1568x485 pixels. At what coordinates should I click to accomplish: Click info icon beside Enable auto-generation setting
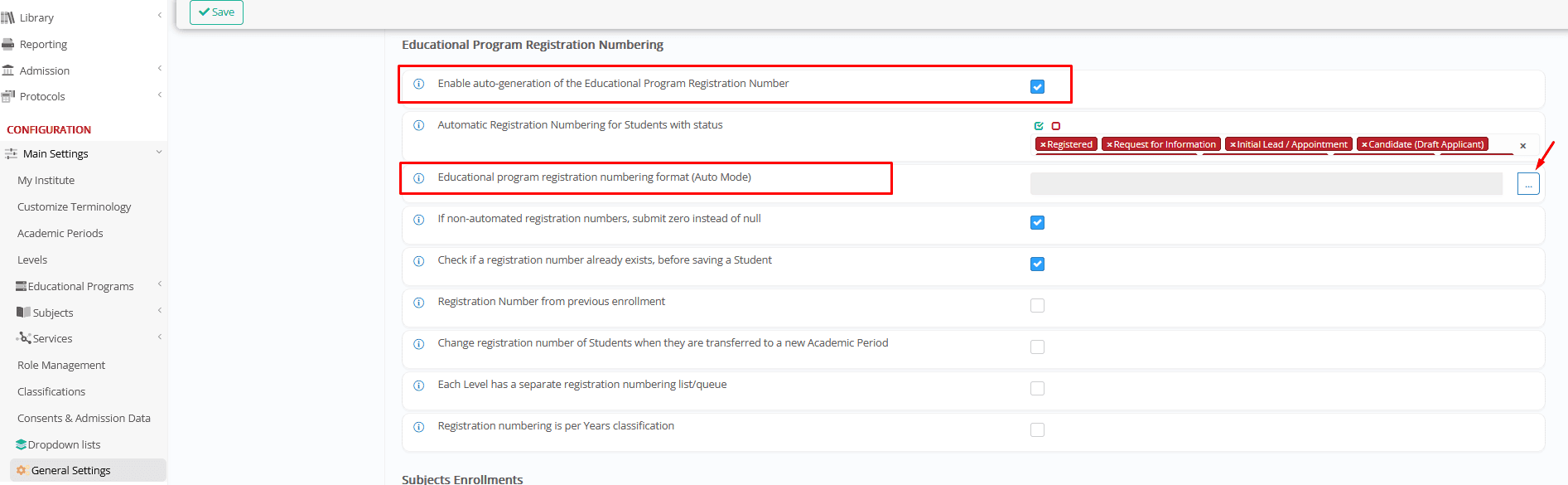pos(419,84)
